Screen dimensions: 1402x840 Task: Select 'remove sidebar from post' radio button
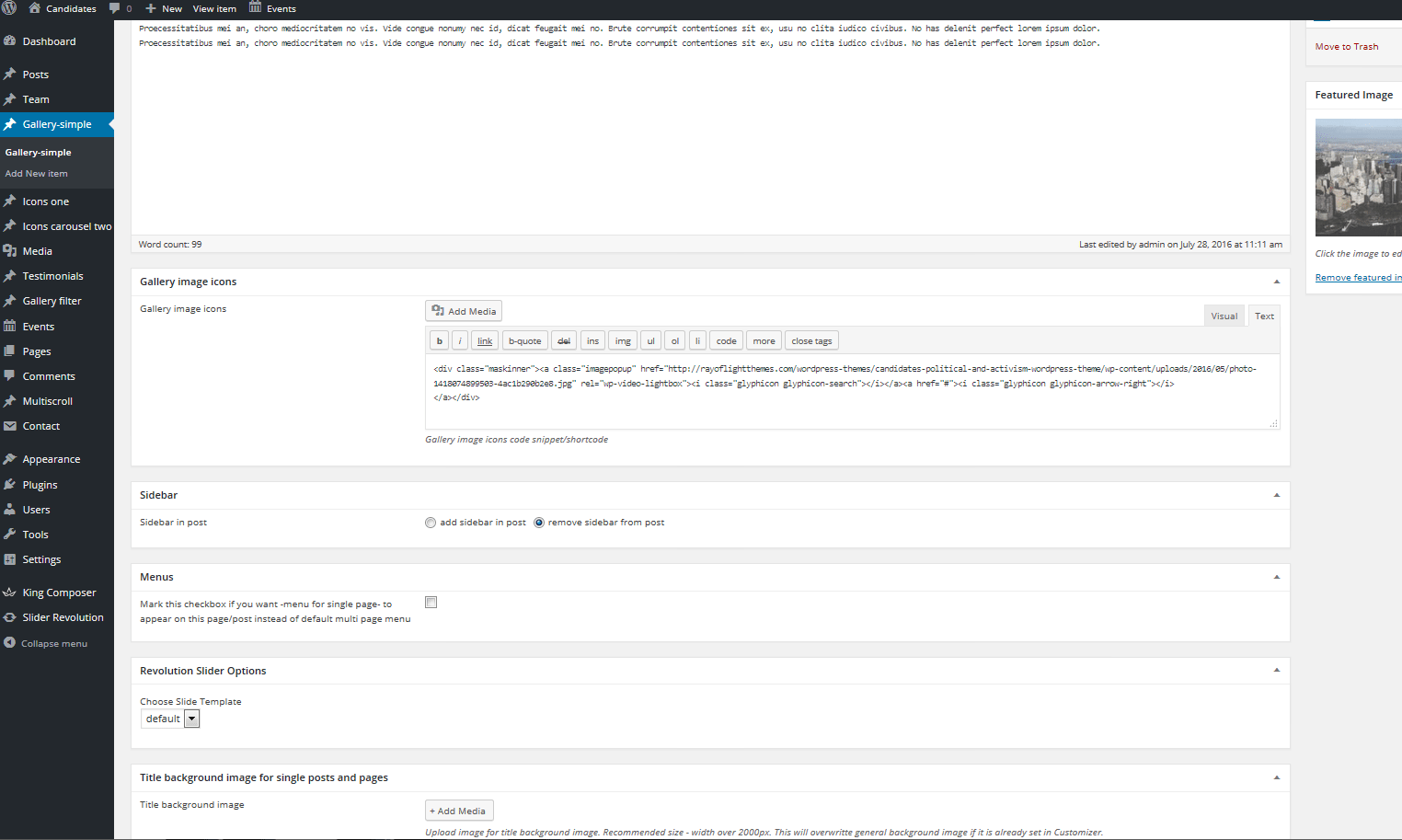pyautogui.click(x=539, y=523)
